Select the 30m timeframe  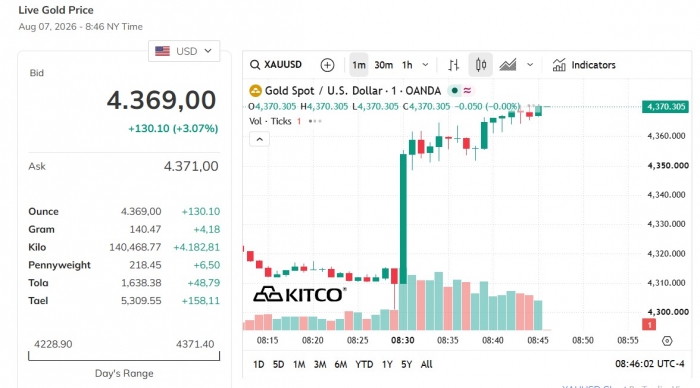(383, 65)
